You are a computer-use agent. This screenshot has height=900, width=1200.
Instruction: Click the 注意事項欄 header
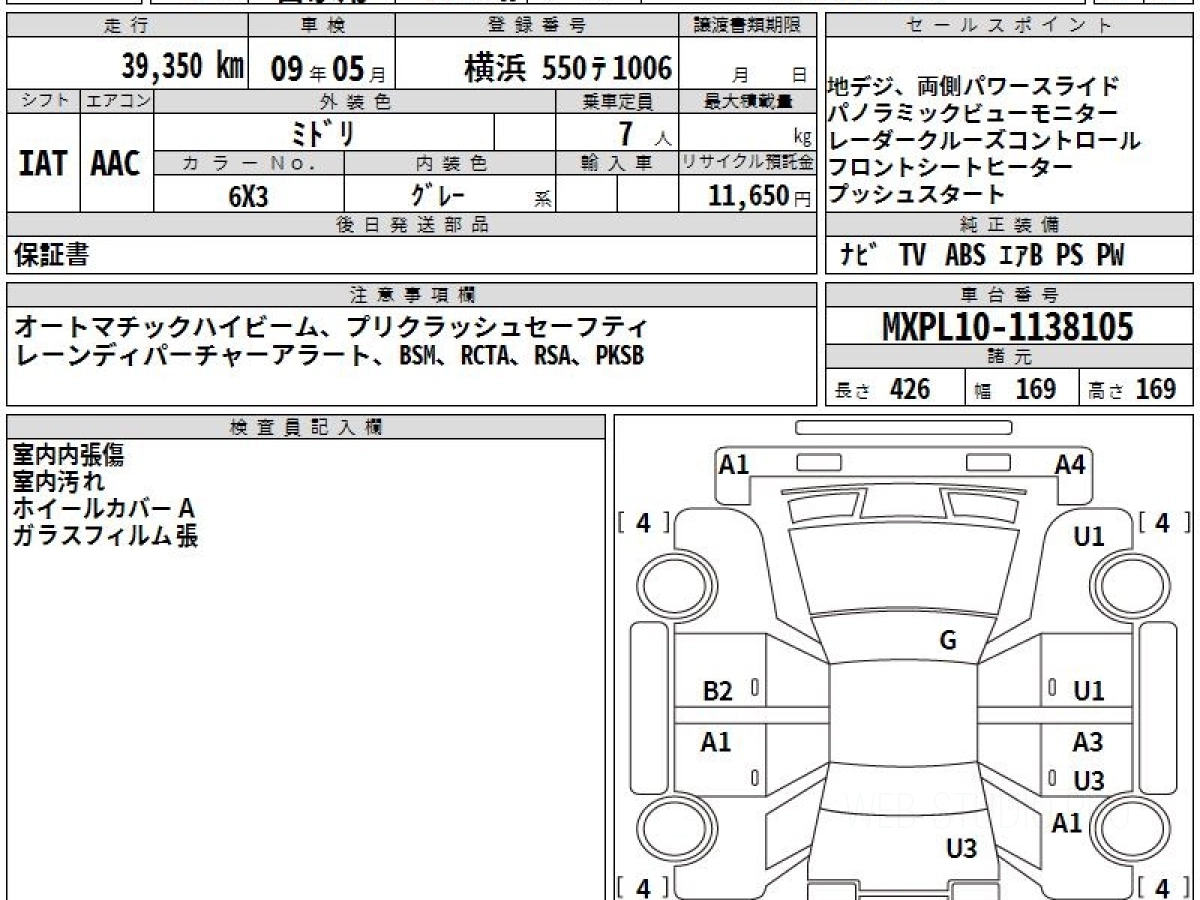(412, 295)
